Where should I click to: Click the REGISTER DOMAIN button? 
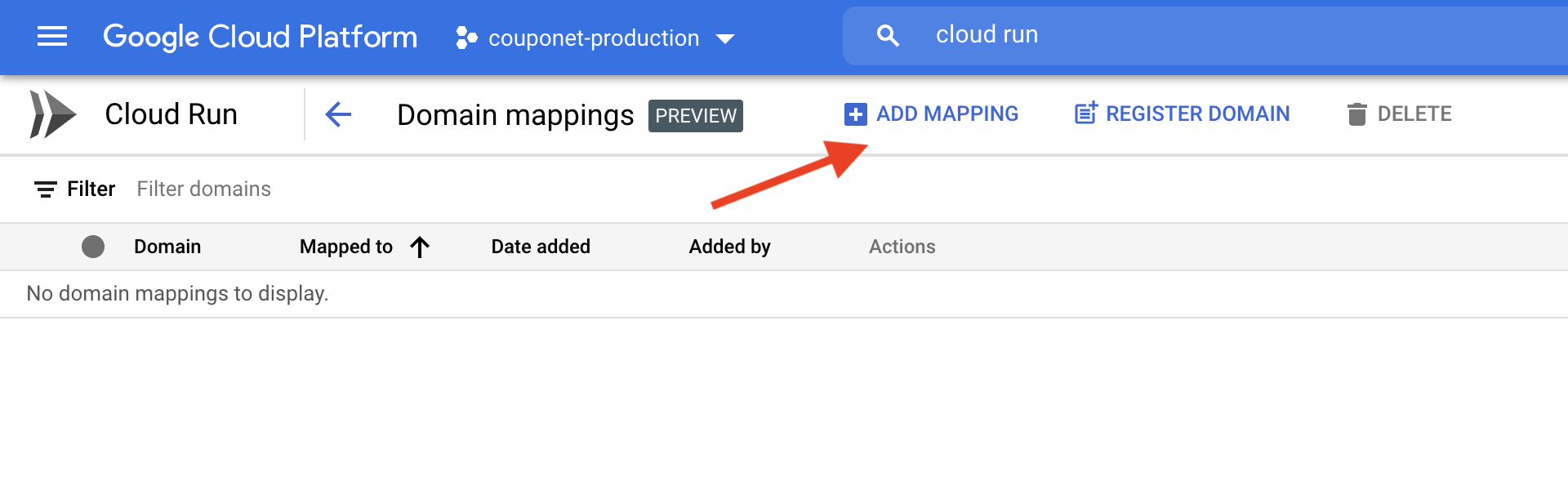point(1183,114)
